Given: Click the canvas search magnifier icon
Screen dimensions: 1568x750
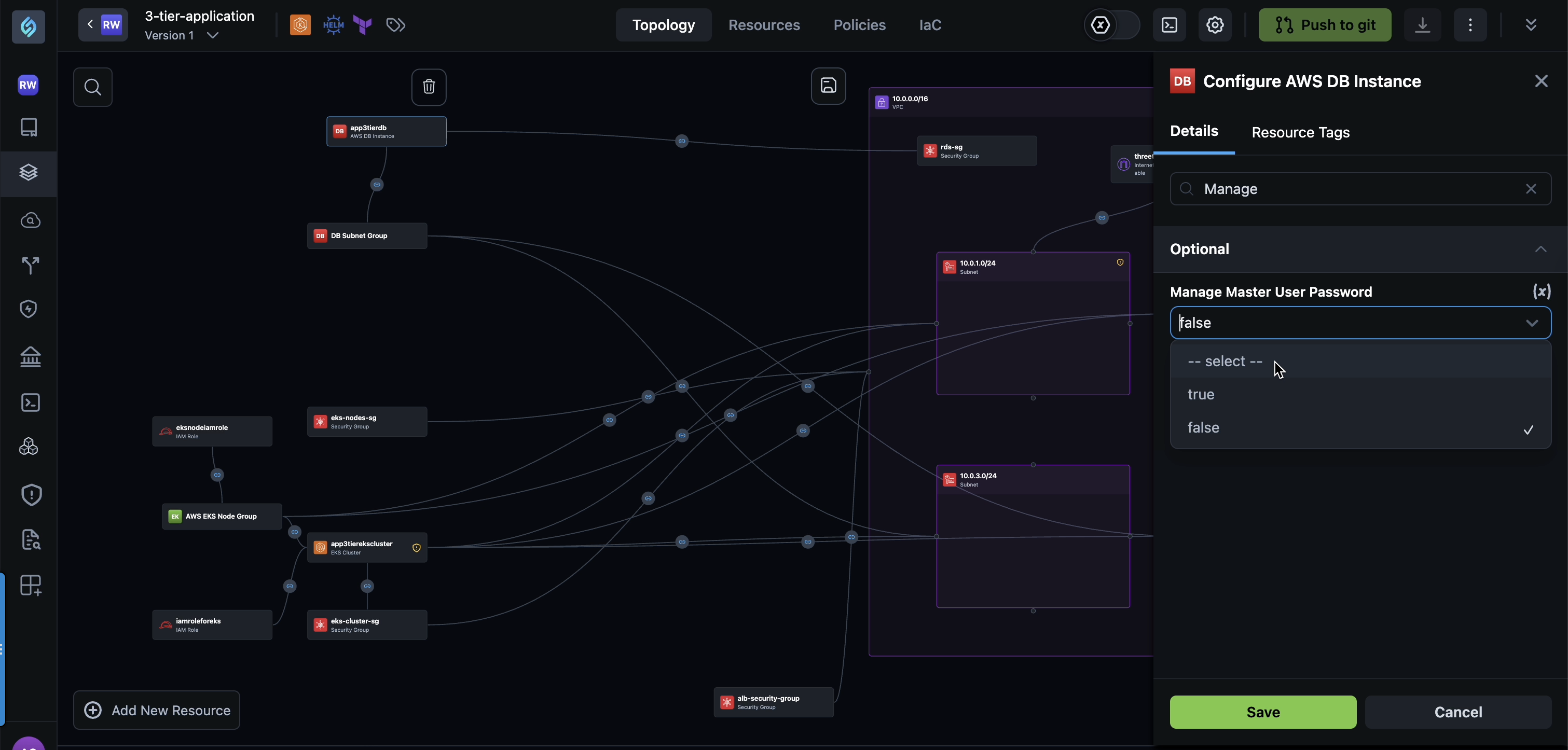Looking at the screenshot, I should click(92, 87).
